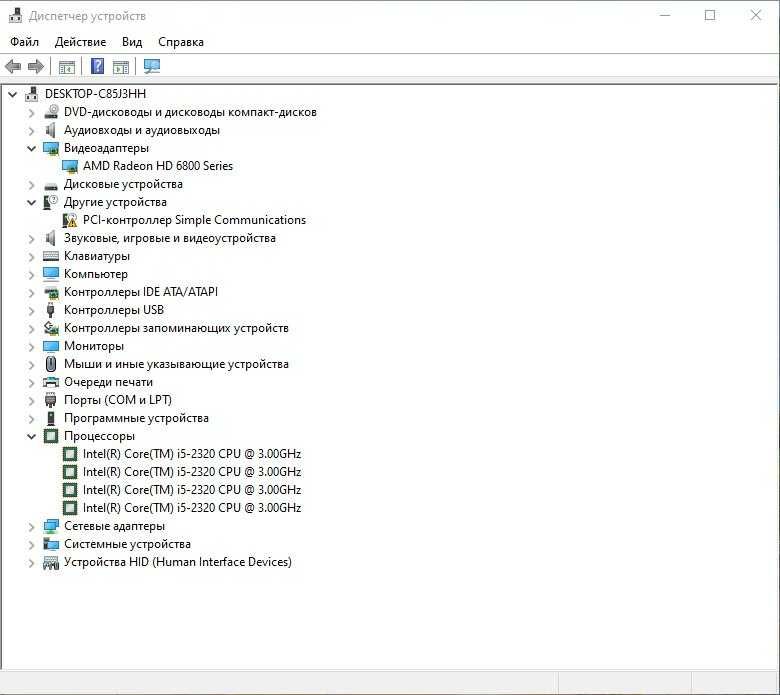Click the show/hide console tree toolbar icon
Screen dimensions: 780x695
(x=67, y=67)
